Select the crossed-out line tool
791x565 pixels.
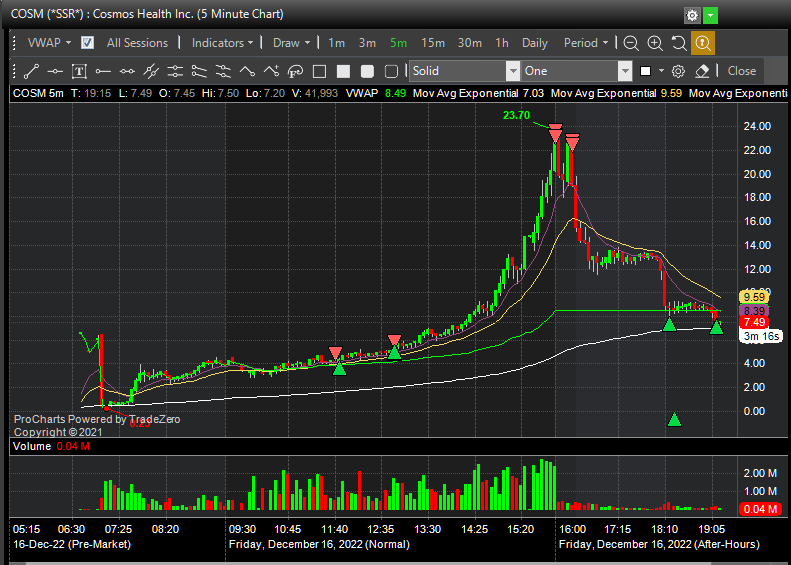pos(151,71)
